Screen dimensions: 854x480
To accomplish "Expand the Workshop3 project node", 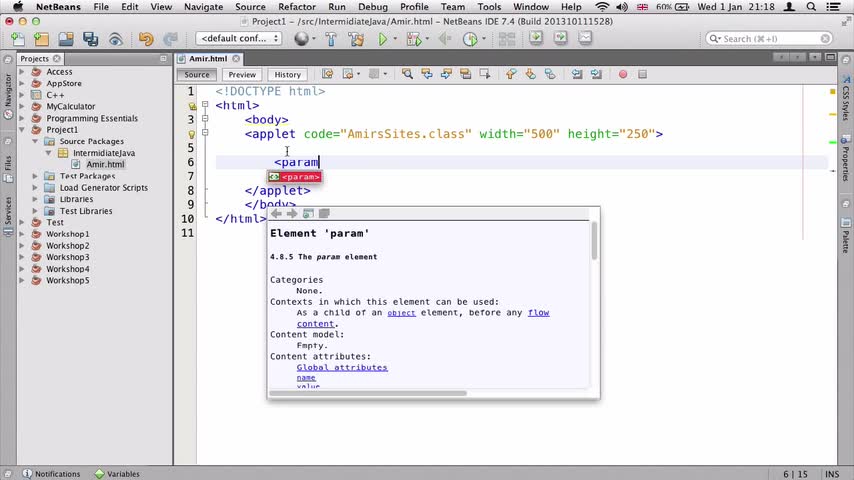I will click(x=22, y=257).
